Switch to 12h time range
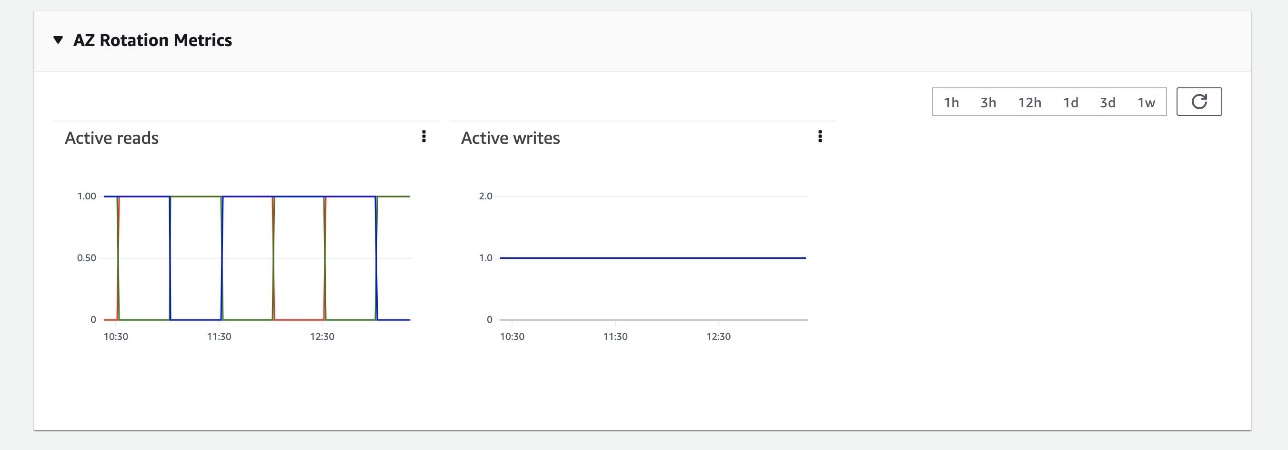 (1030, 102)
